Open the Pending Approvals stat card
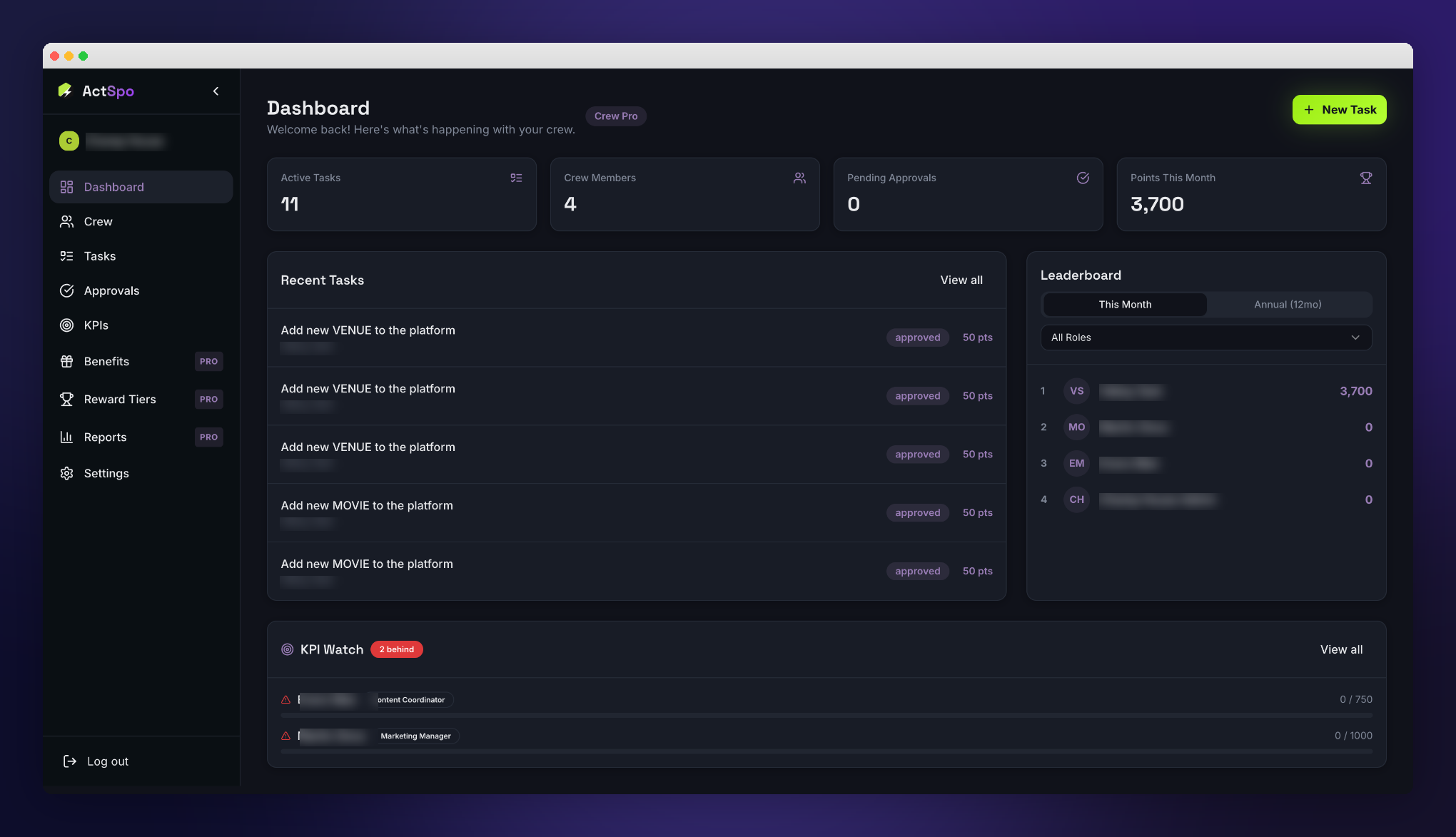1456x837 pixels. coord(967,194)
